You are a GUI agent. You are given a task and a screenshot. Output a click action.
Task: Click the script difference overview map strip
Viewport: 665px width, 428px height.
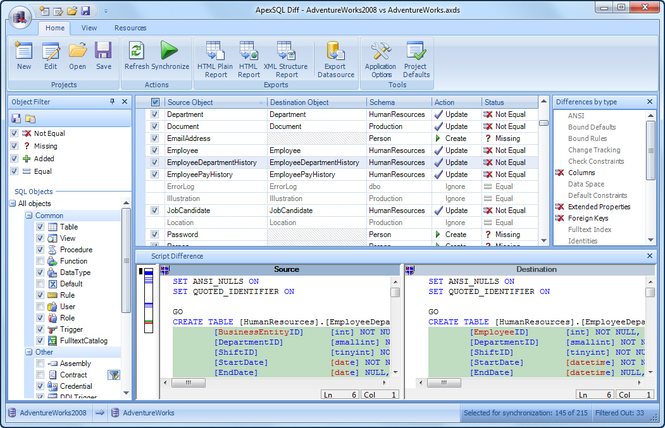coord(148,300)
